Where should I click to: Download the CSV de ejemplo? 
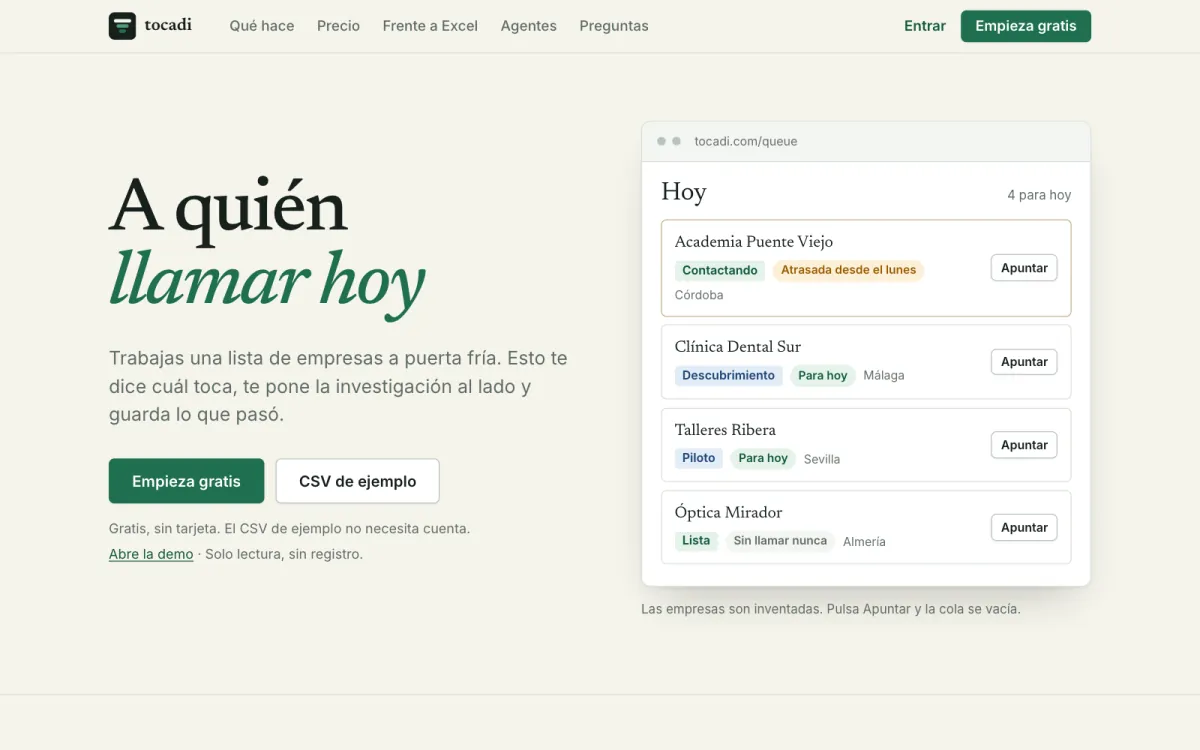point(357,481)
